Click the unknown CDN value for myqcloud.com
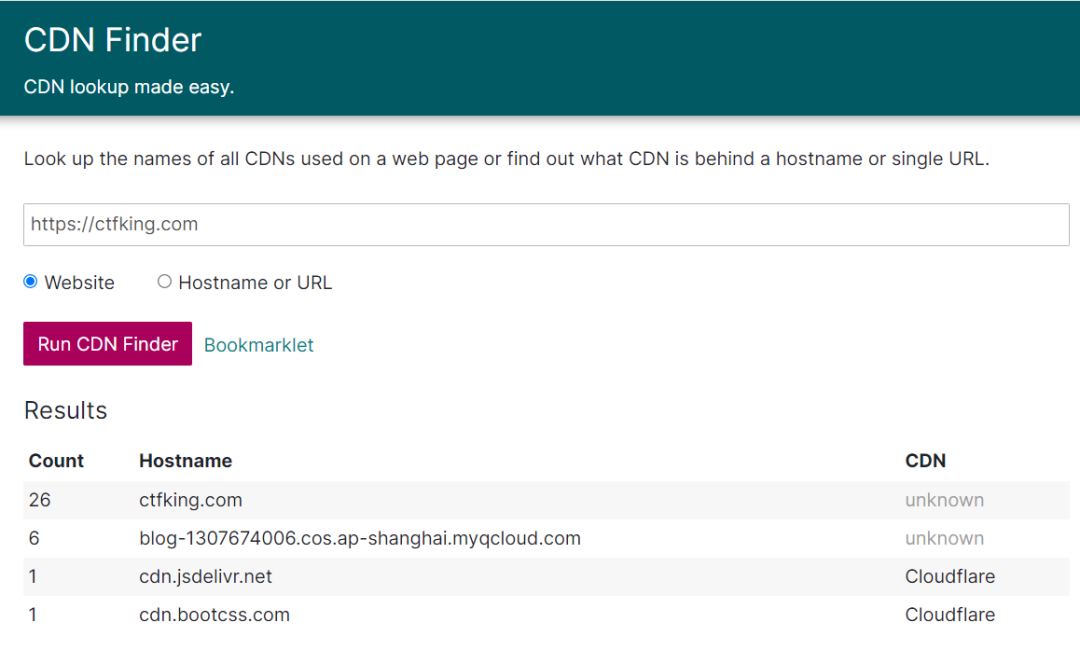1080x650 pixels. [944, 538]
